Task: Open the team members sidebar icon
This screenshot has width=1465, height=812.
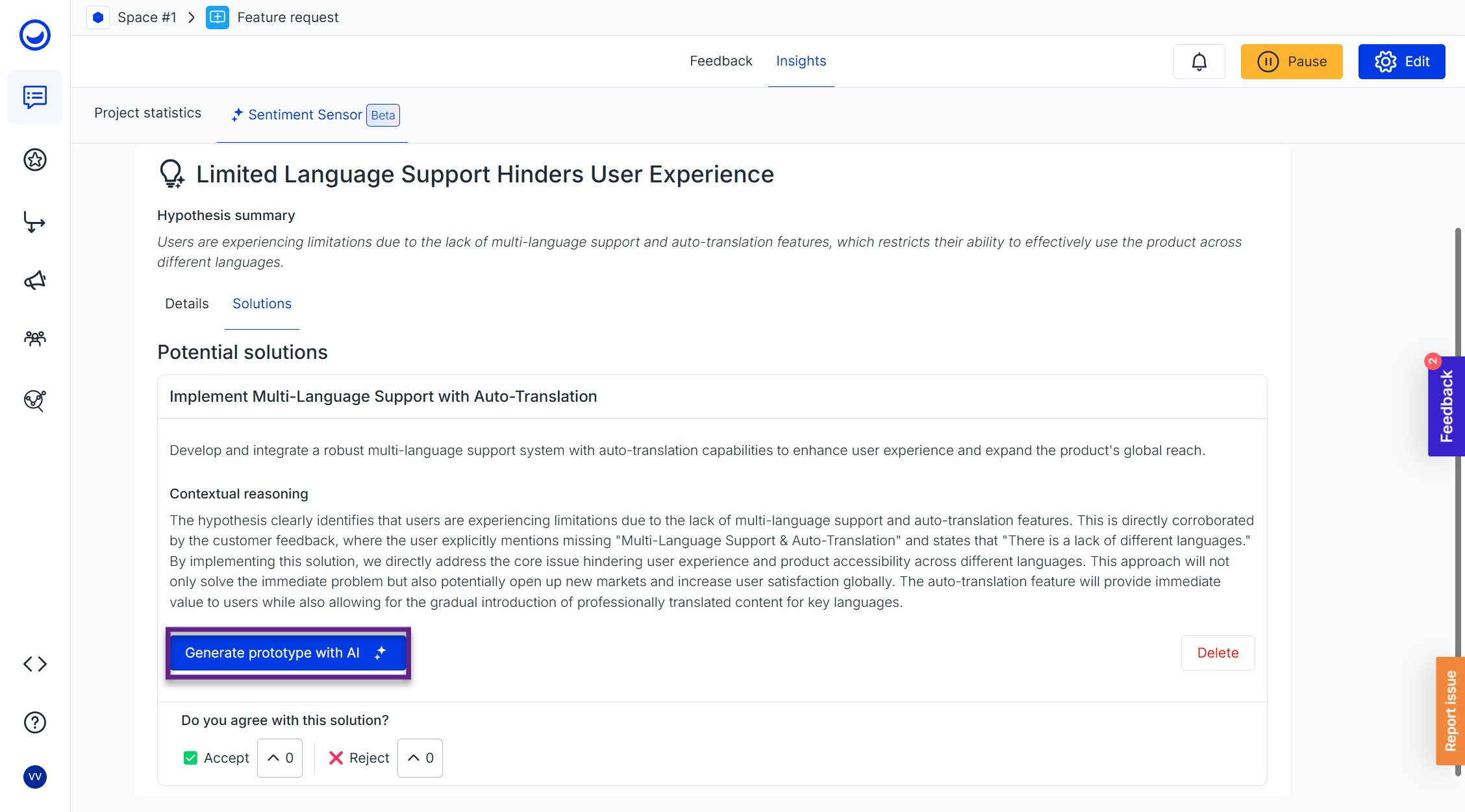Action: point(35,338)
